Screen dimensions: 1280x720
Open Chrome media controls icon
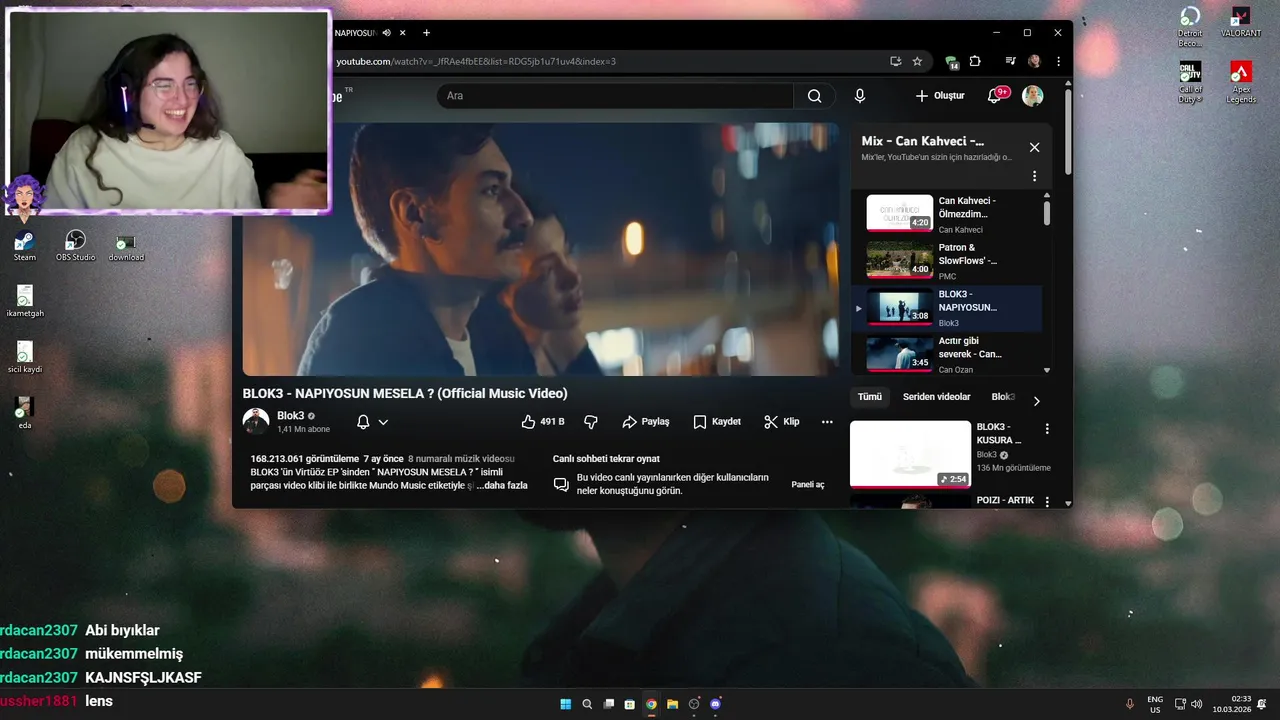click(1010, 61)
